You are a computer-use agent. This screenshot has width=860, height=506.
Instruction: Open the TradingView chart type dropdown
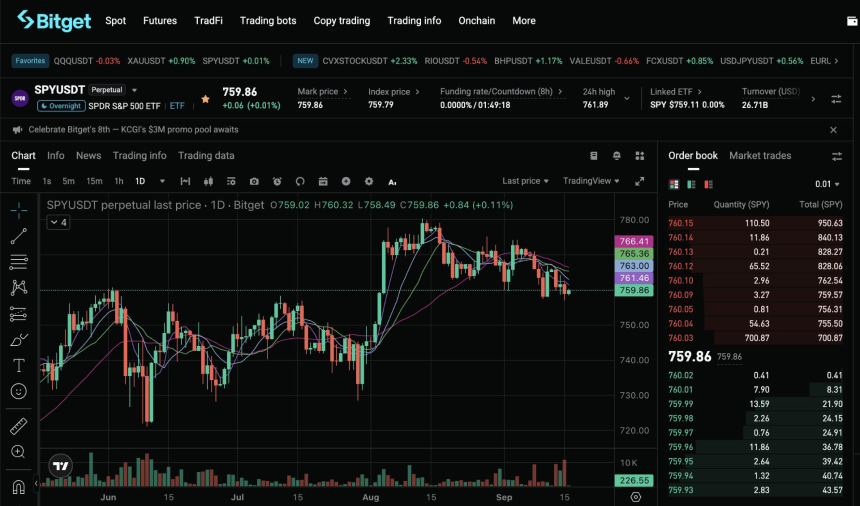[591, 181]
